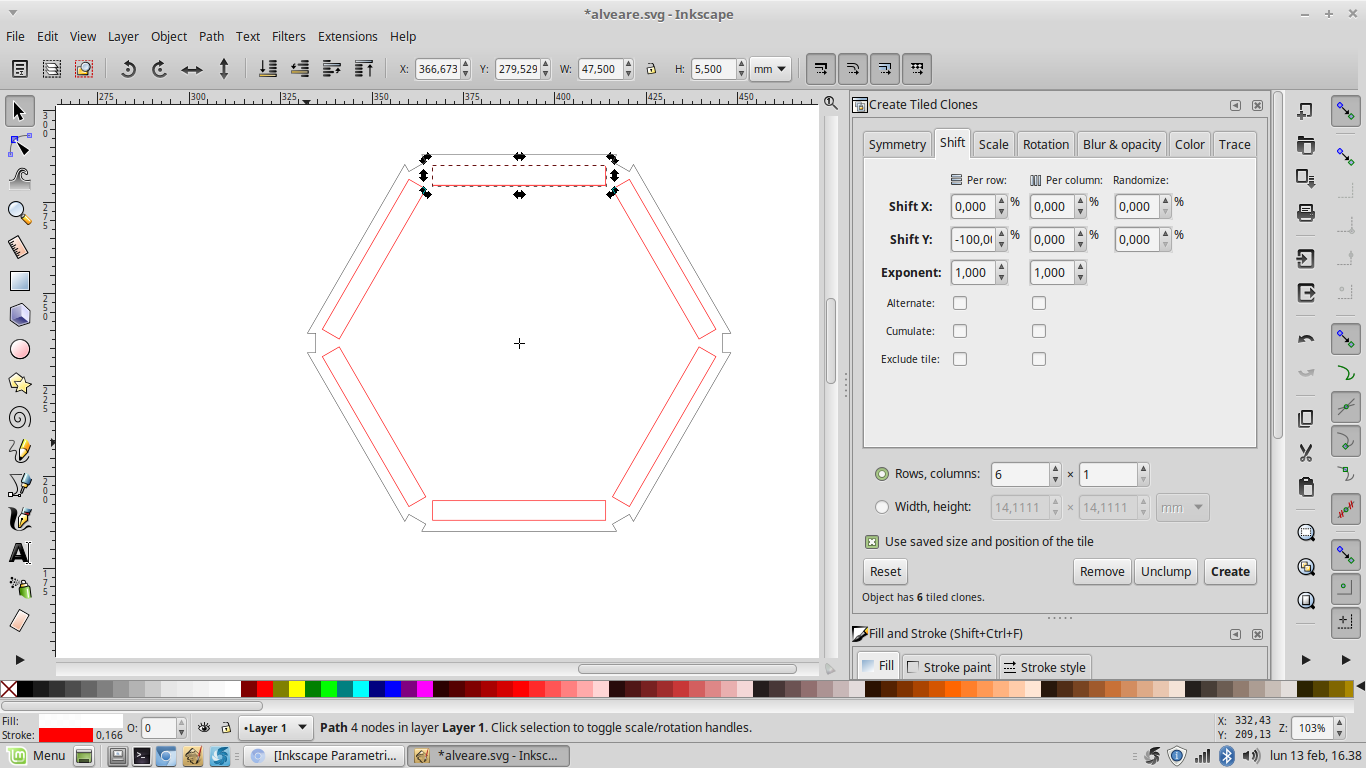Image resolution: width=1366 pixels, height=768 pixels.
Task: Activate the Node editing tool
Action: point(19,146)
